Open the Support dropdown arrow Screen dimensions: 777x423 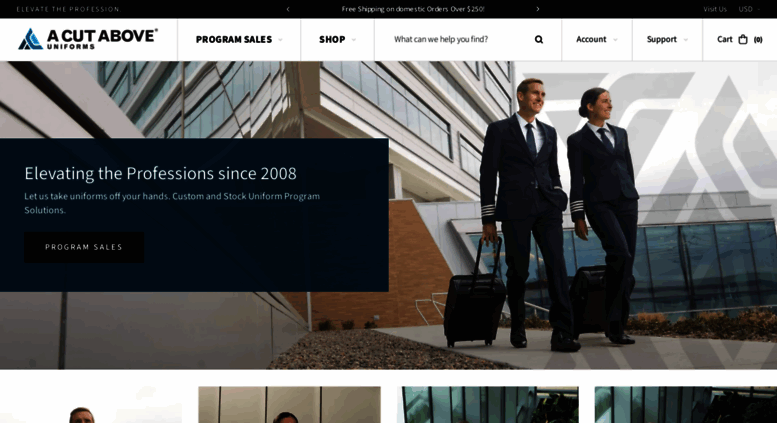tap(686, 40)
